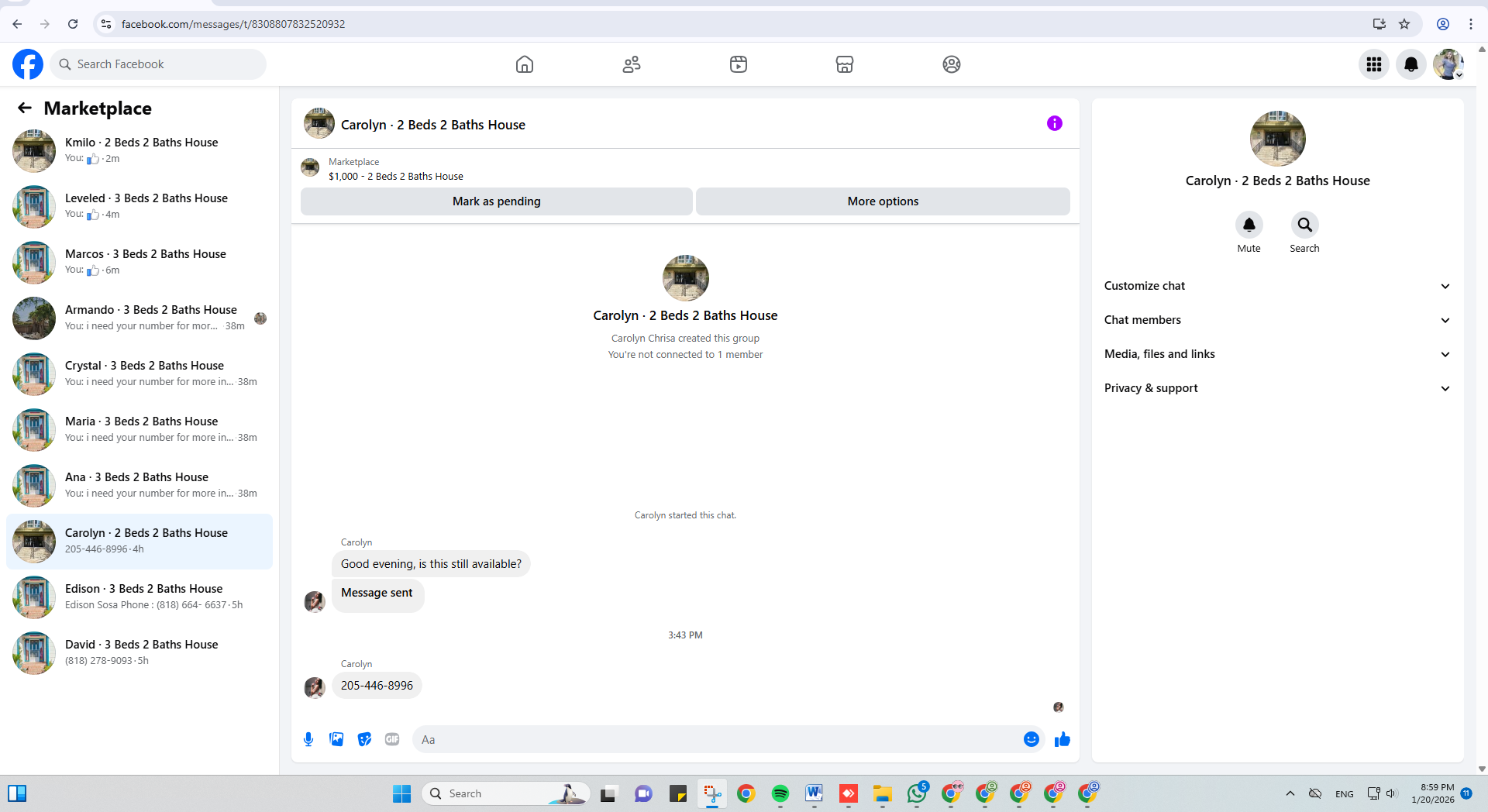The width and height of the screenshot is (1488, 812).
Task: Open the account profile picture menu
Action: click(1448, 64)
